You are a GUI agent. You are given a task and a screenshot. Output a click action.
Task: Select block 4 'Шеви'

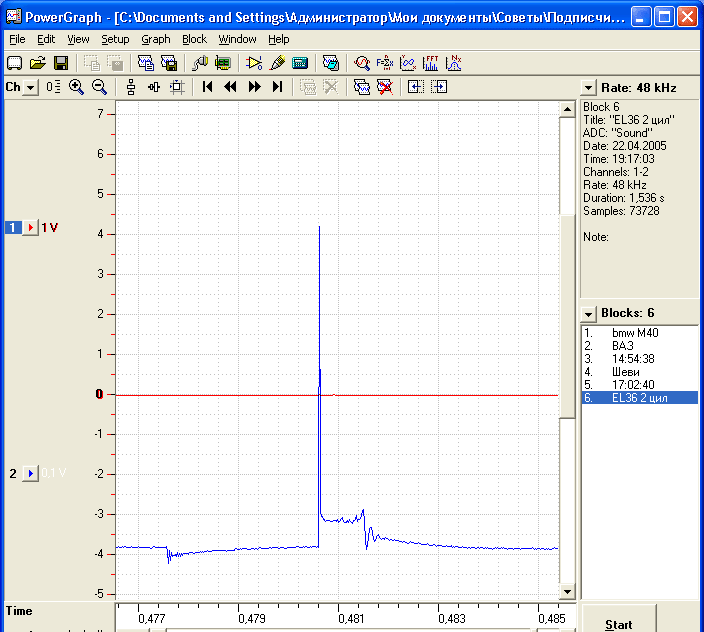coord(639,372)
